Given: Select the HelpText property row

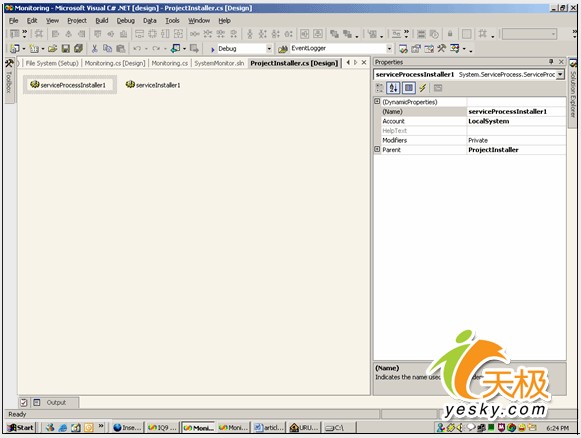Looking at the screenshot, I should 470,131.
